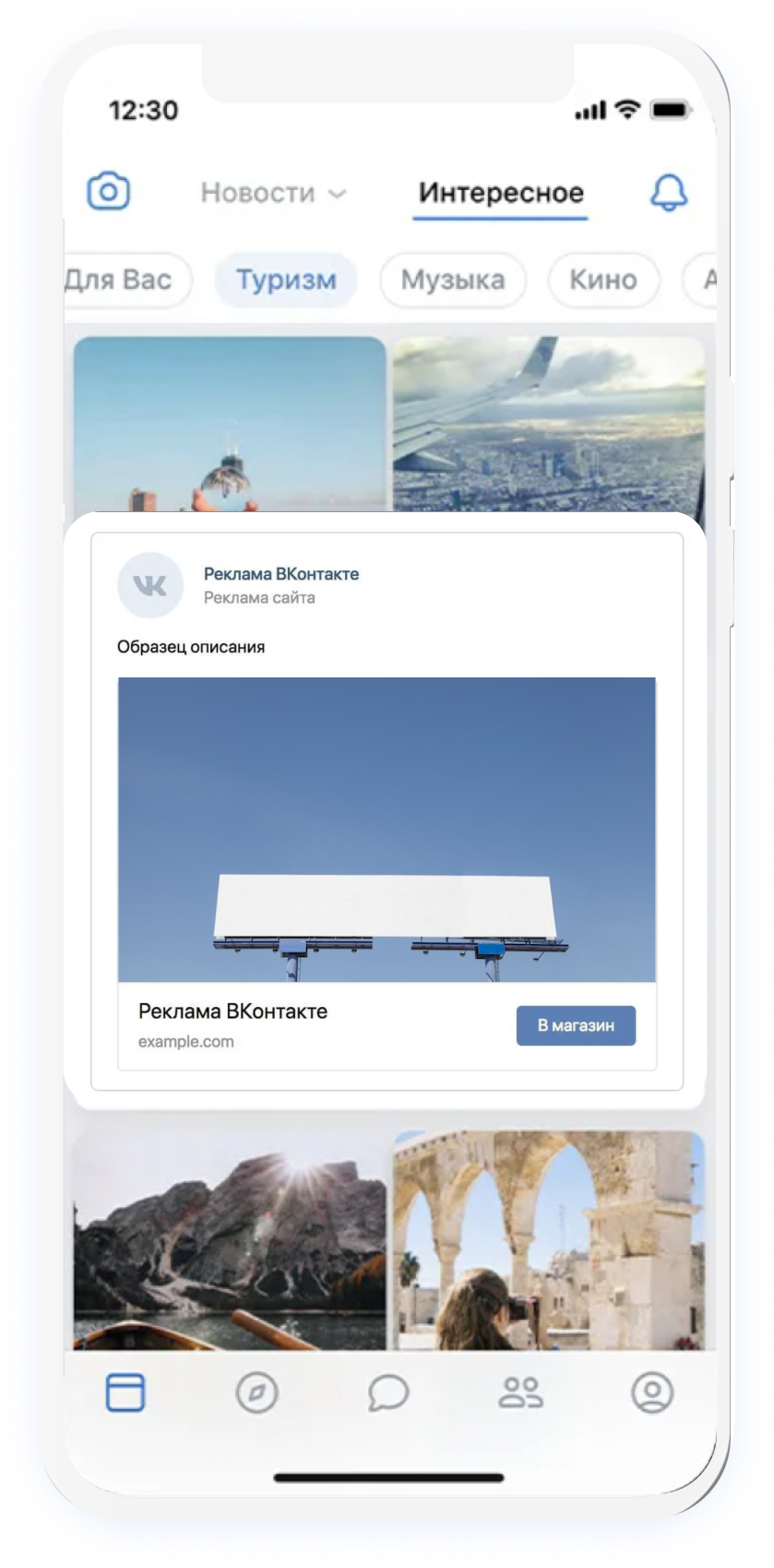The image size is (774, 1568).
Task: Expand the Новости dropdown
Action: click(273, 193)
